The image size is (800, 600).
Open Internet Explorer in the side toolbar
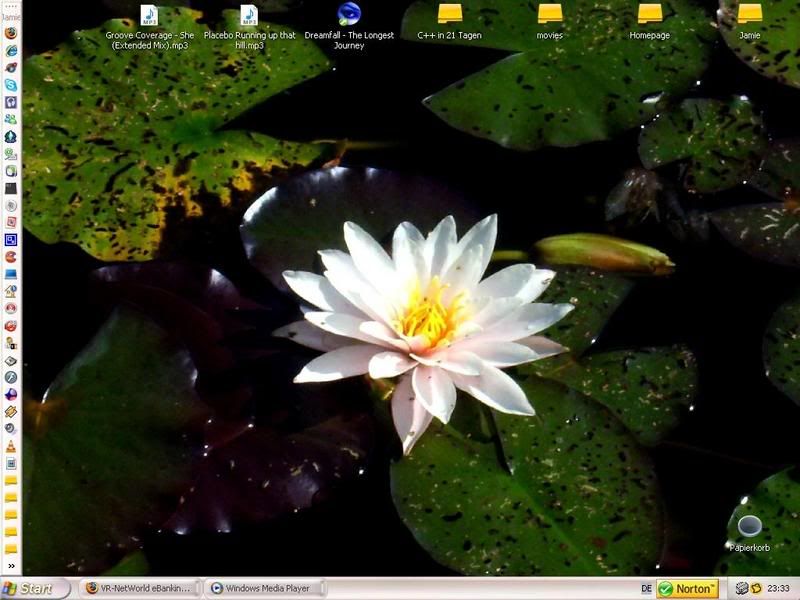point(11,49)
